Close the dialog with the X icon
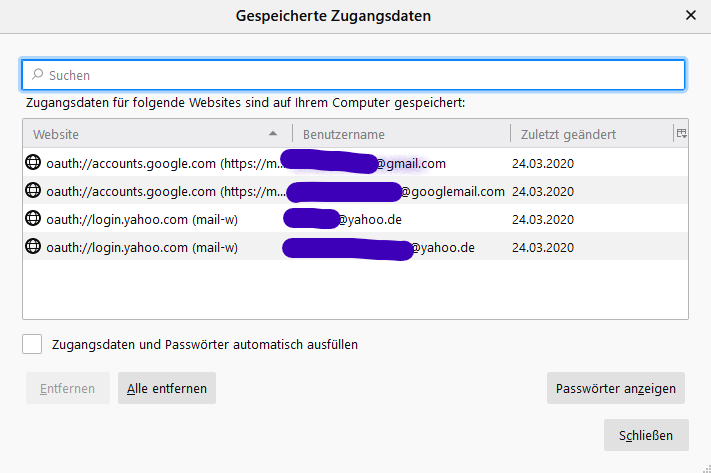This screenshot has height=473, width=711. 690,16
